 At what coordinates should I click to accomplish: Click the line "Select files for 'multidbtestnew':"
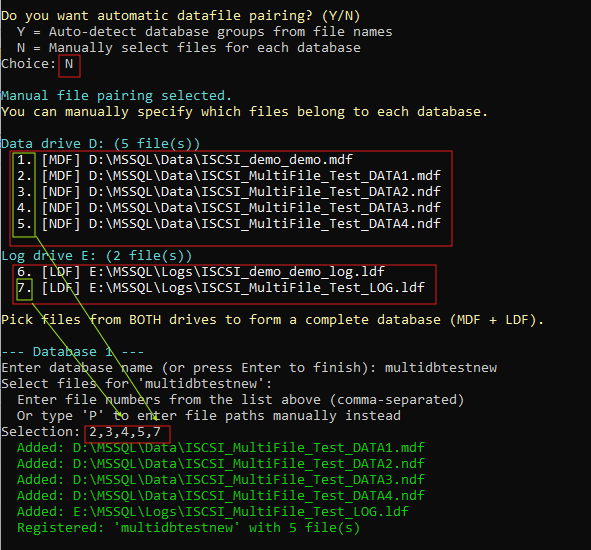point(136,384)
